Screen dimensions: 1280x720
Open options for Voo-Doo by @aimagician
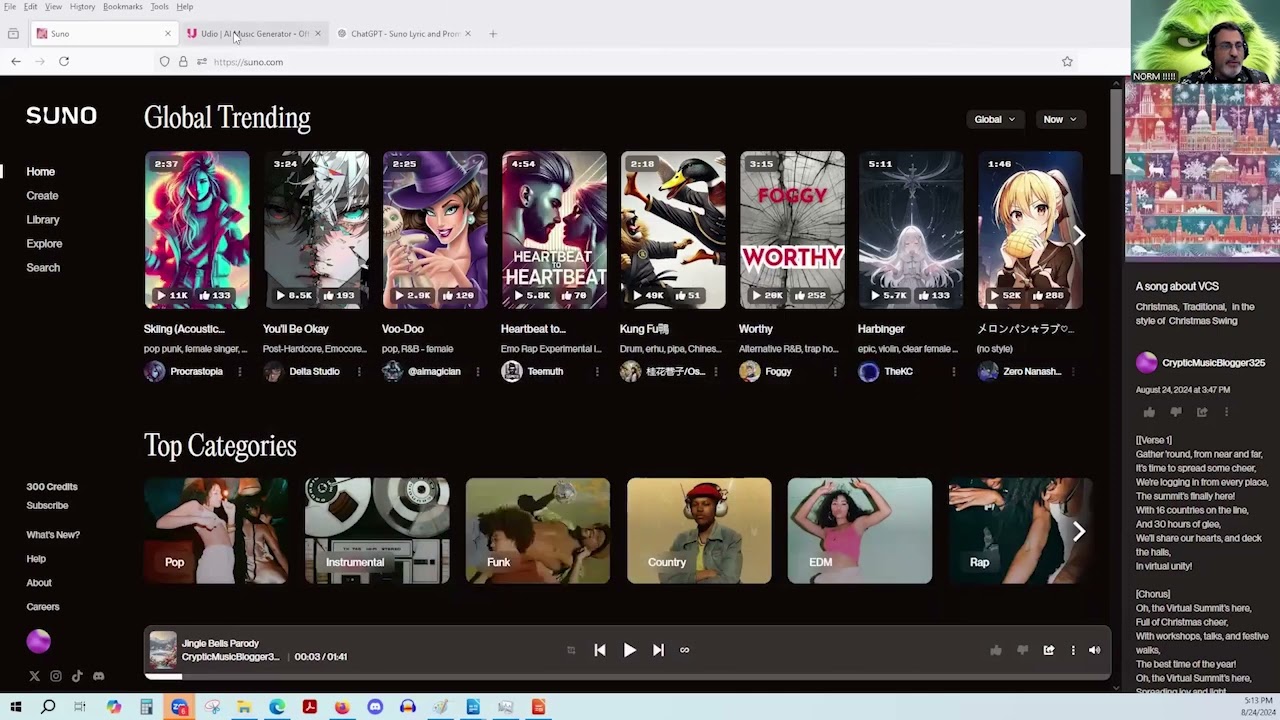pyautogui.click(x=477, y=371)
